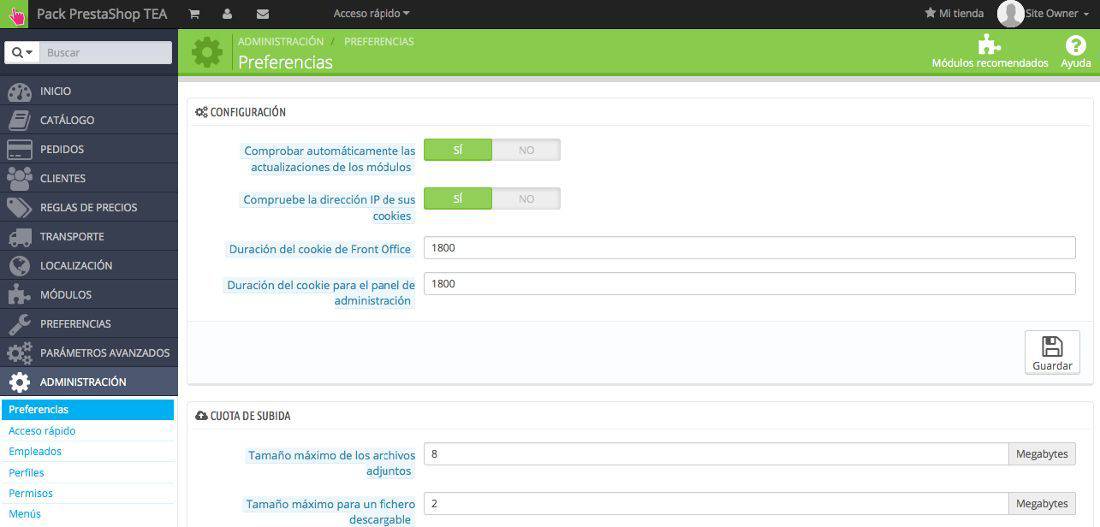Click Pack PrestaShop TEA title link
Viewport: 1100px width, 527px height.
(102, 13)
